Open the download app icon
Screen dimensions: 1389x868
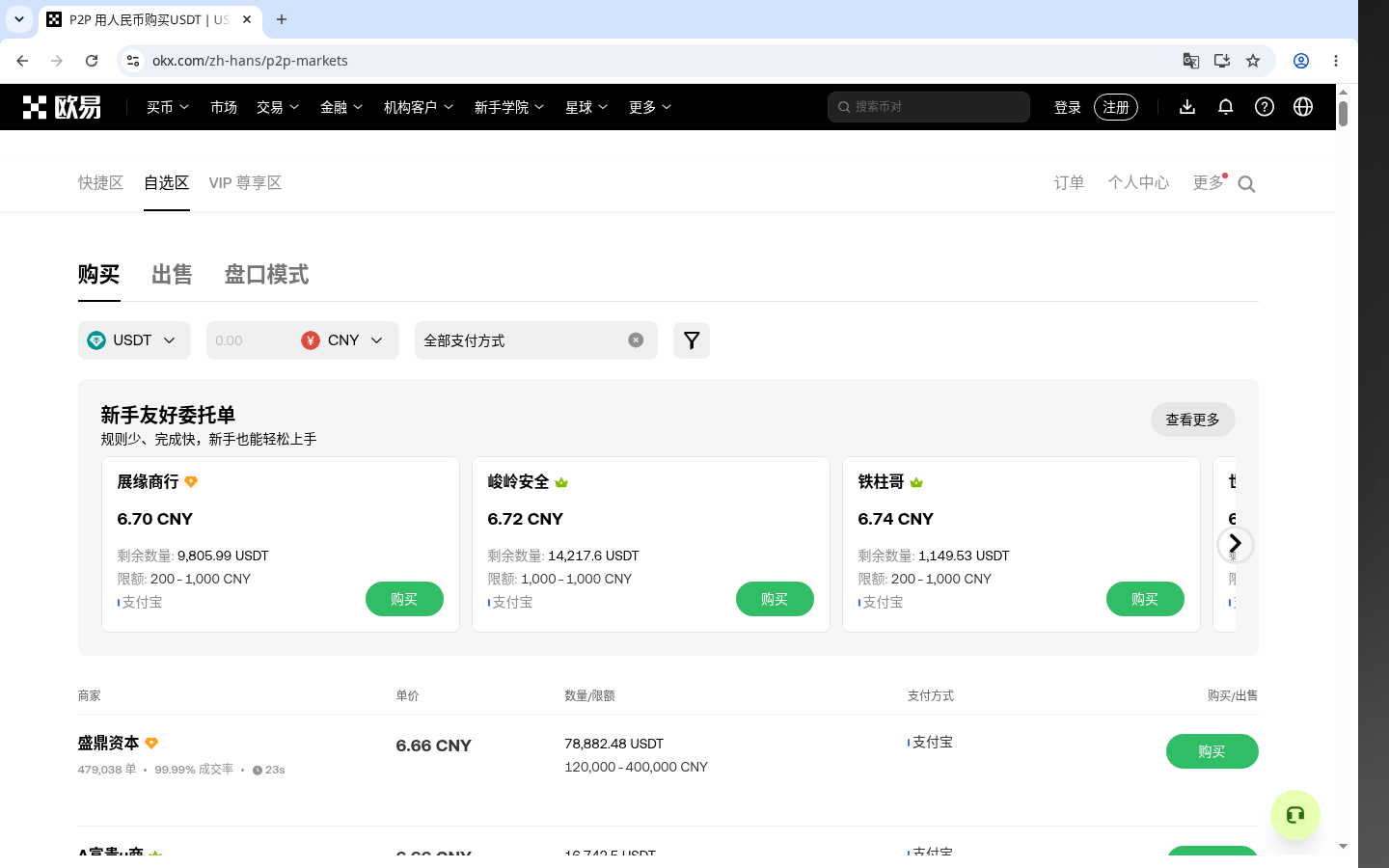point(1187,107)
